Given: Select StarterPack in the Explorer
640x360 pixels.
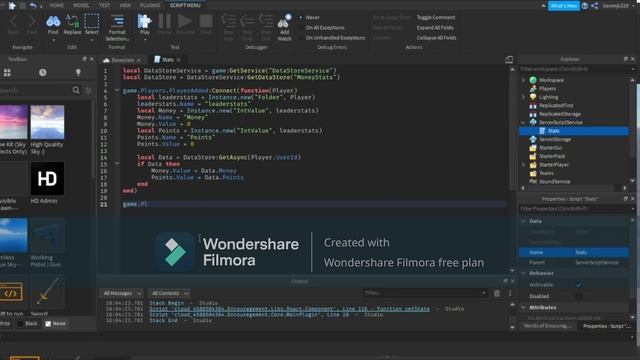Looking at the screenshot, I should pyautogui.click(x=552, y=156).
